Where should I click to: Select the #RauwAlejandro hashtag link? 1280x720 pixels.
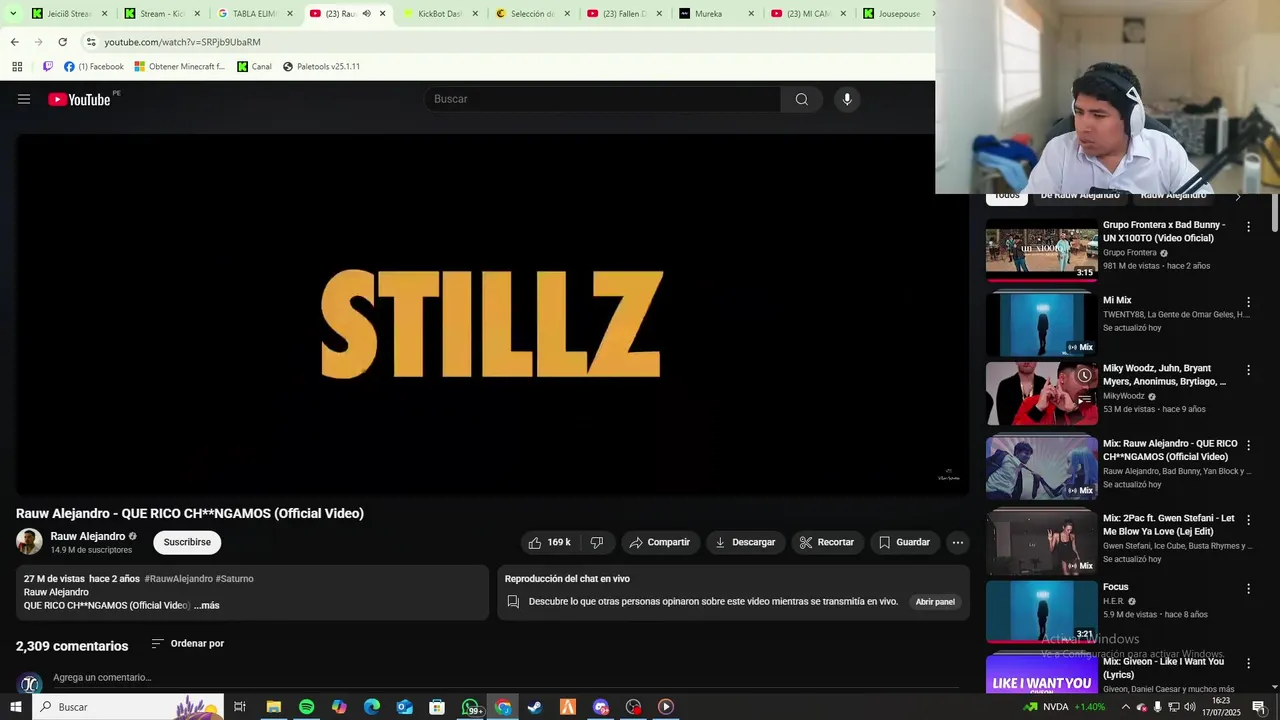[x=178, y=579]
